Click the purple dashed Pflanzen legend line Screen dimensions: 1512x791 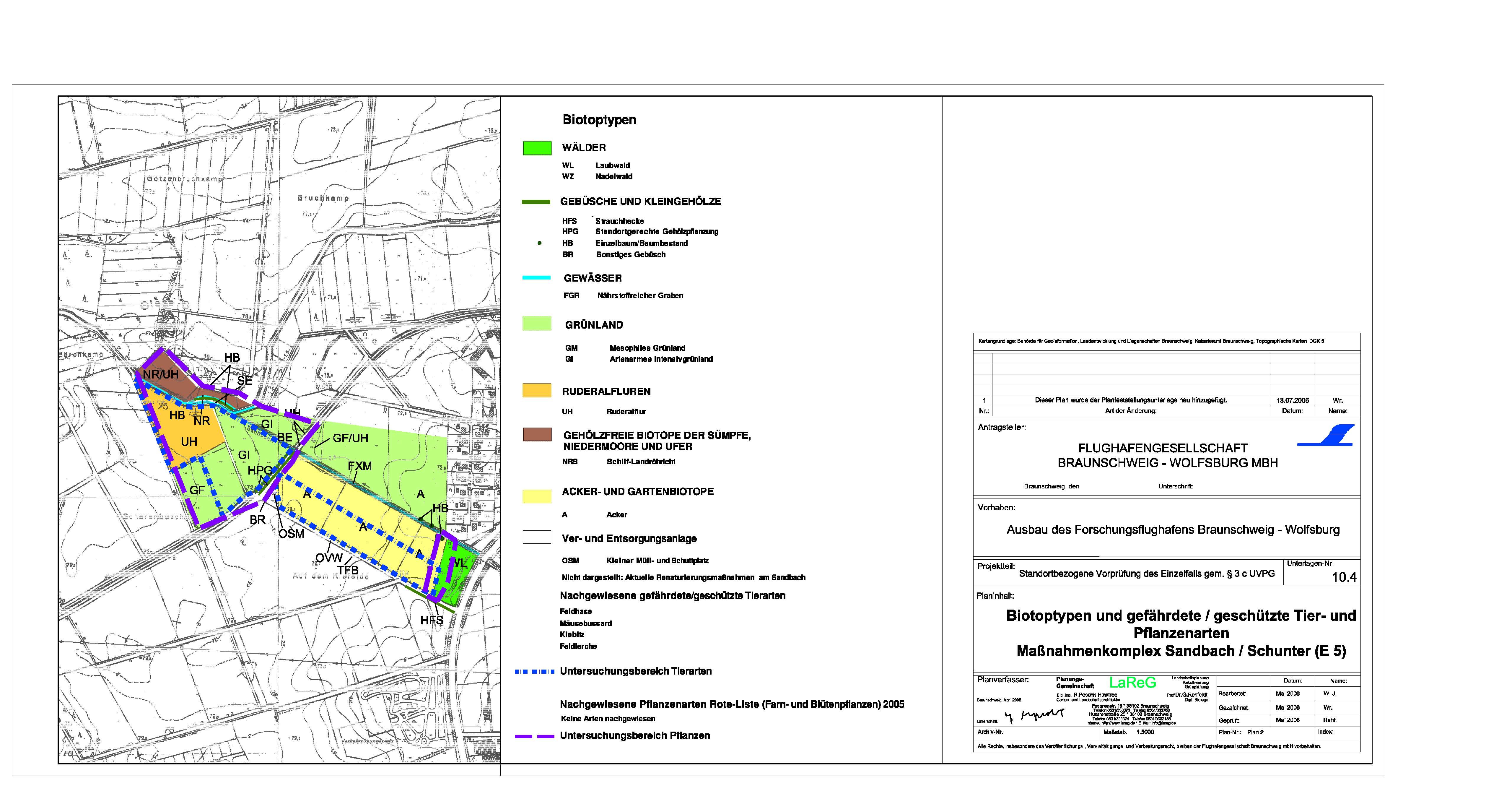click(535, 736)
